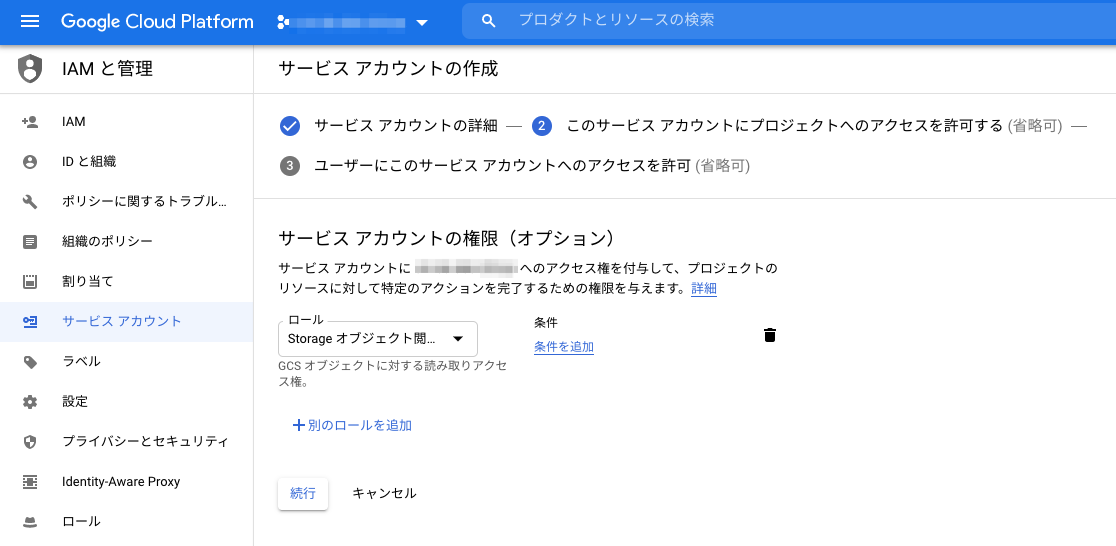This screenshot has height=546, width=1116.
Task: Click the 割り当て quota icon
Action: click(x=30, y=281)
